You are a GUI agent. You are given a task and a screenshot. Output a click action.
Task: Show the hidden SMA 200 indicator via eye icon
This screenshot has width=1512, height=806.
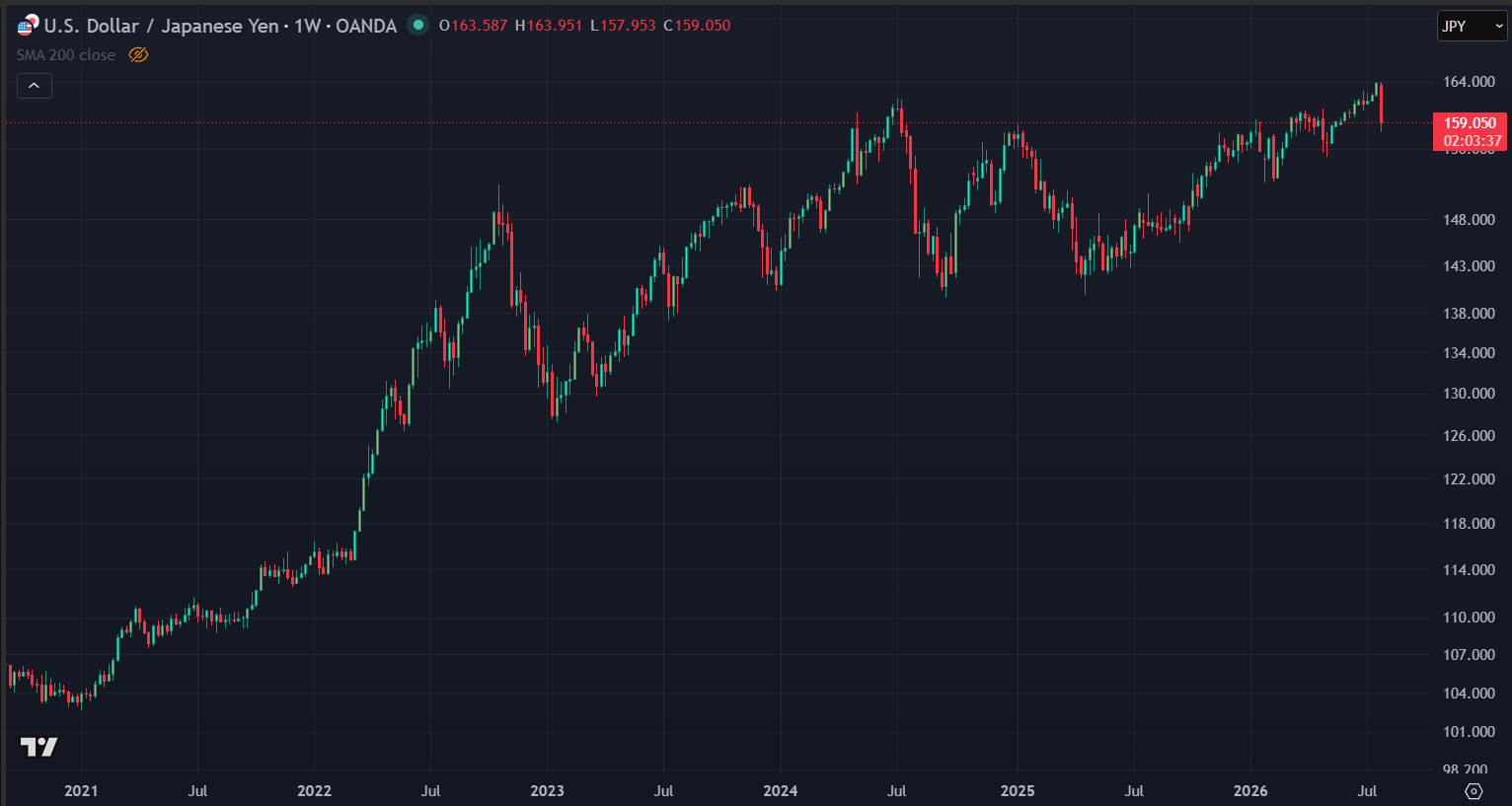pos(138,55)
